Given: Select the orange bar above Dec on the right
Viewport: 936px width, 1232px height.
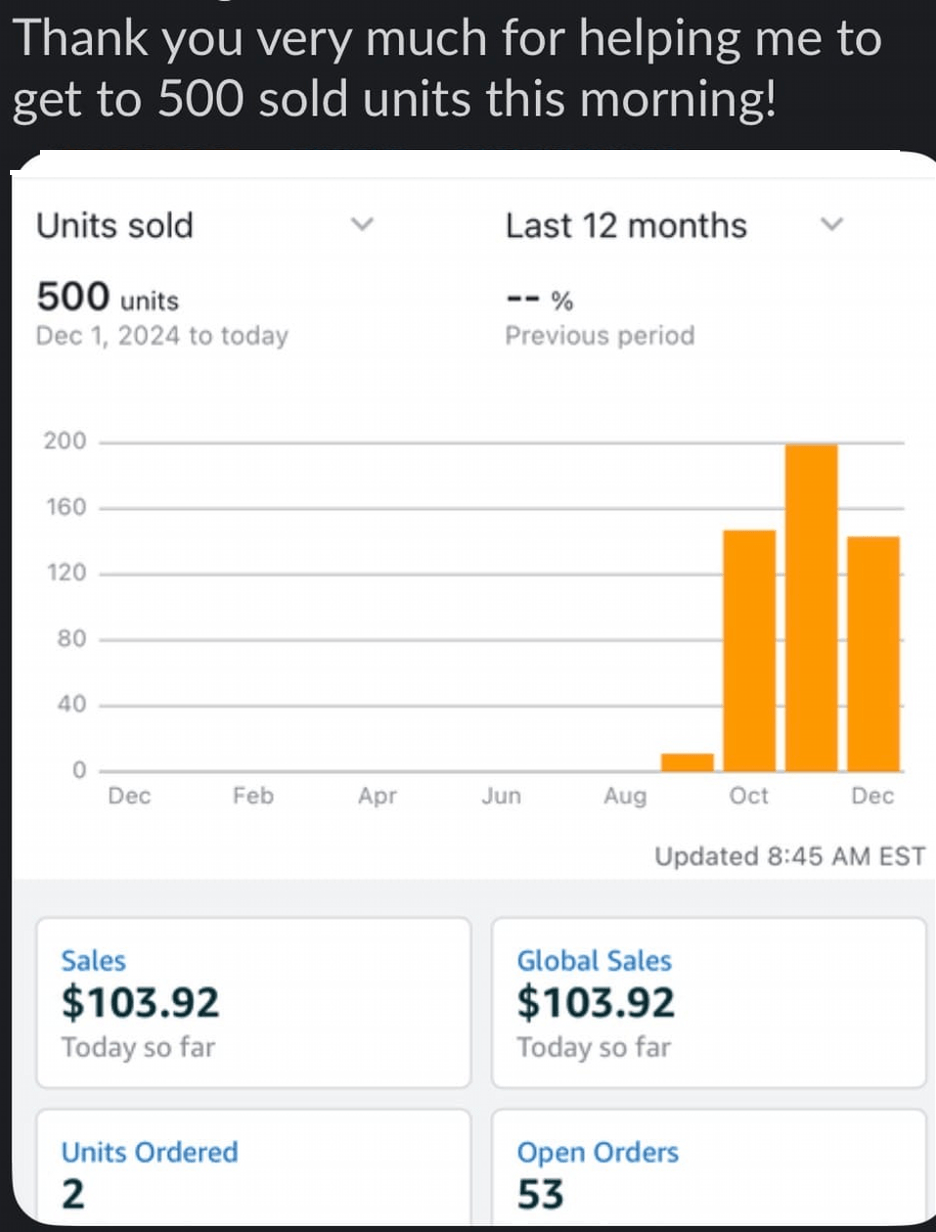Looking at the screenshot, I should pyautogui.click(x=873, y=654).
